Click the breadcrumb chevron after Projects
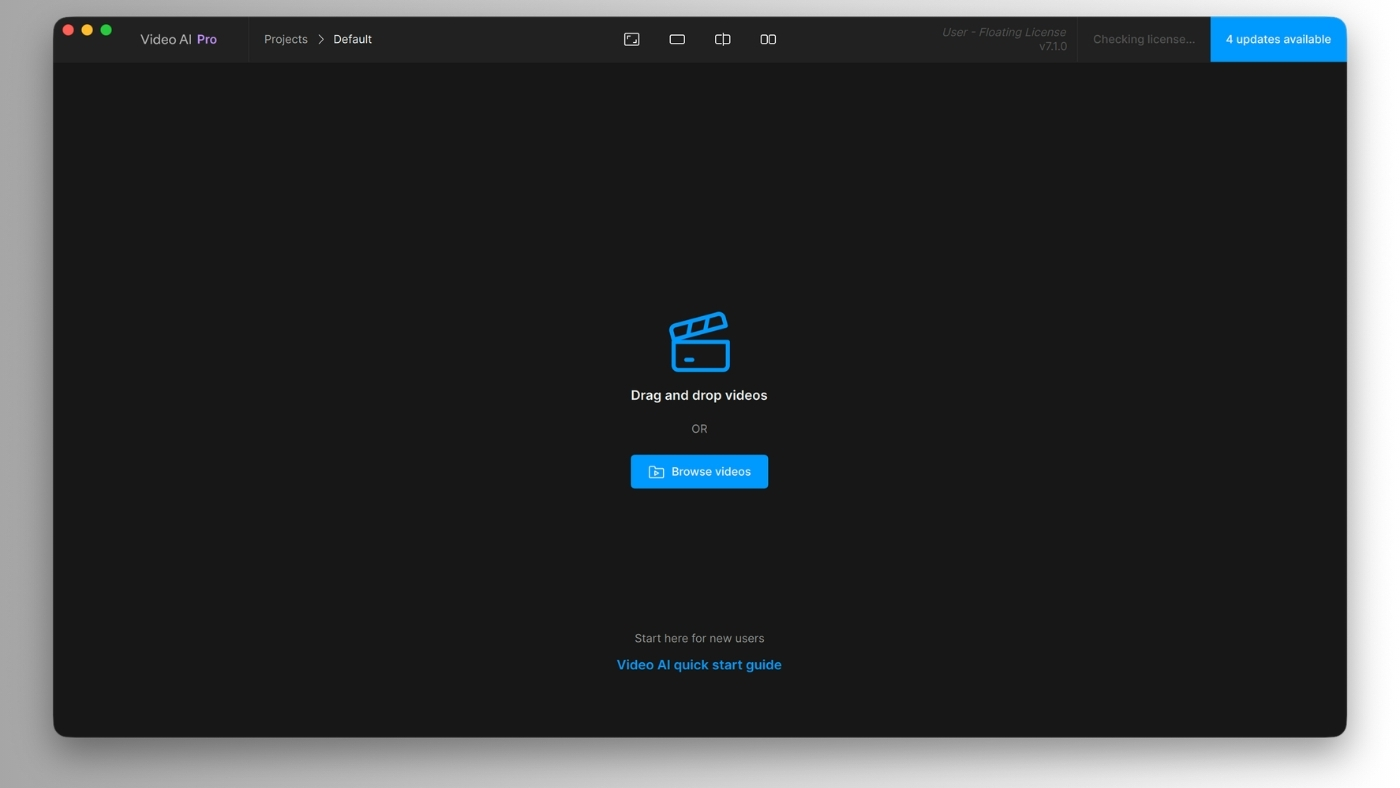The width and height of the screenshot is (1400, 788). (321, 39)
